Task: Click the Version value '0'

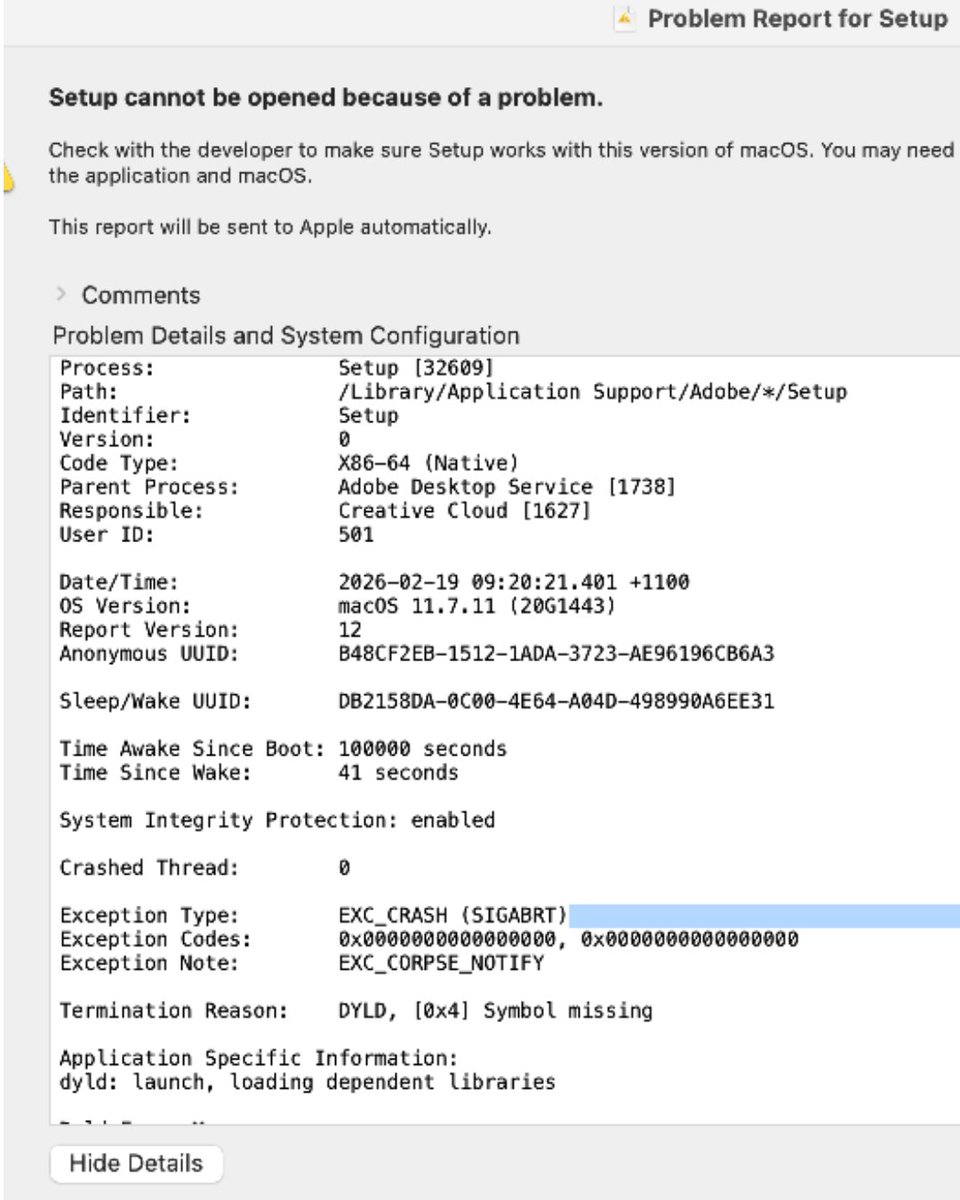Action: 344,439
